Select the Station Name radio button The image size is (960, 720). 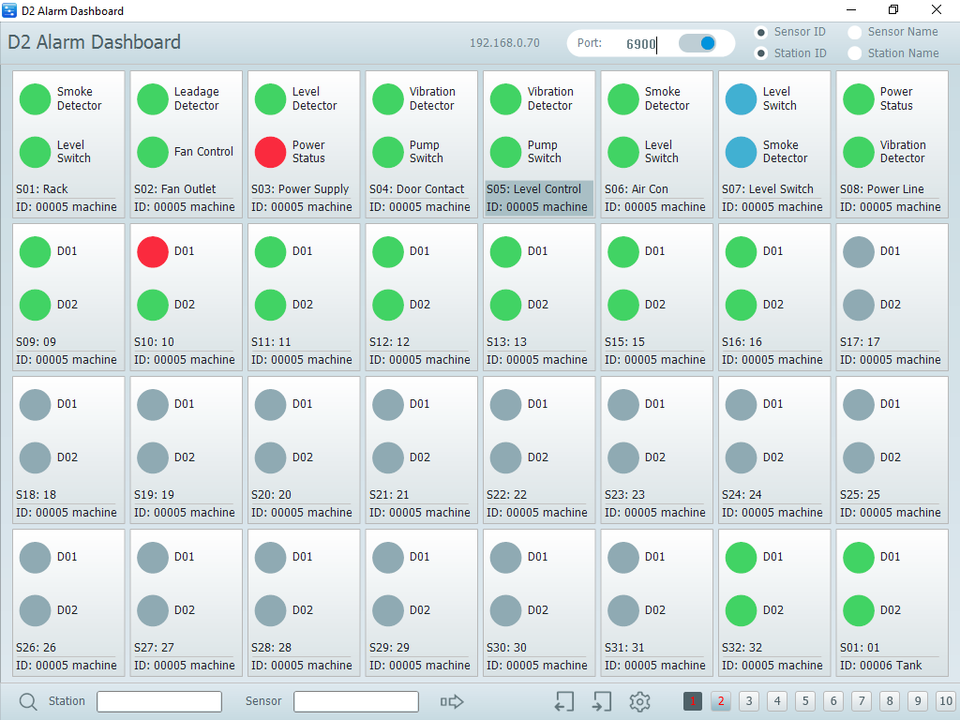tap(855, 53)
